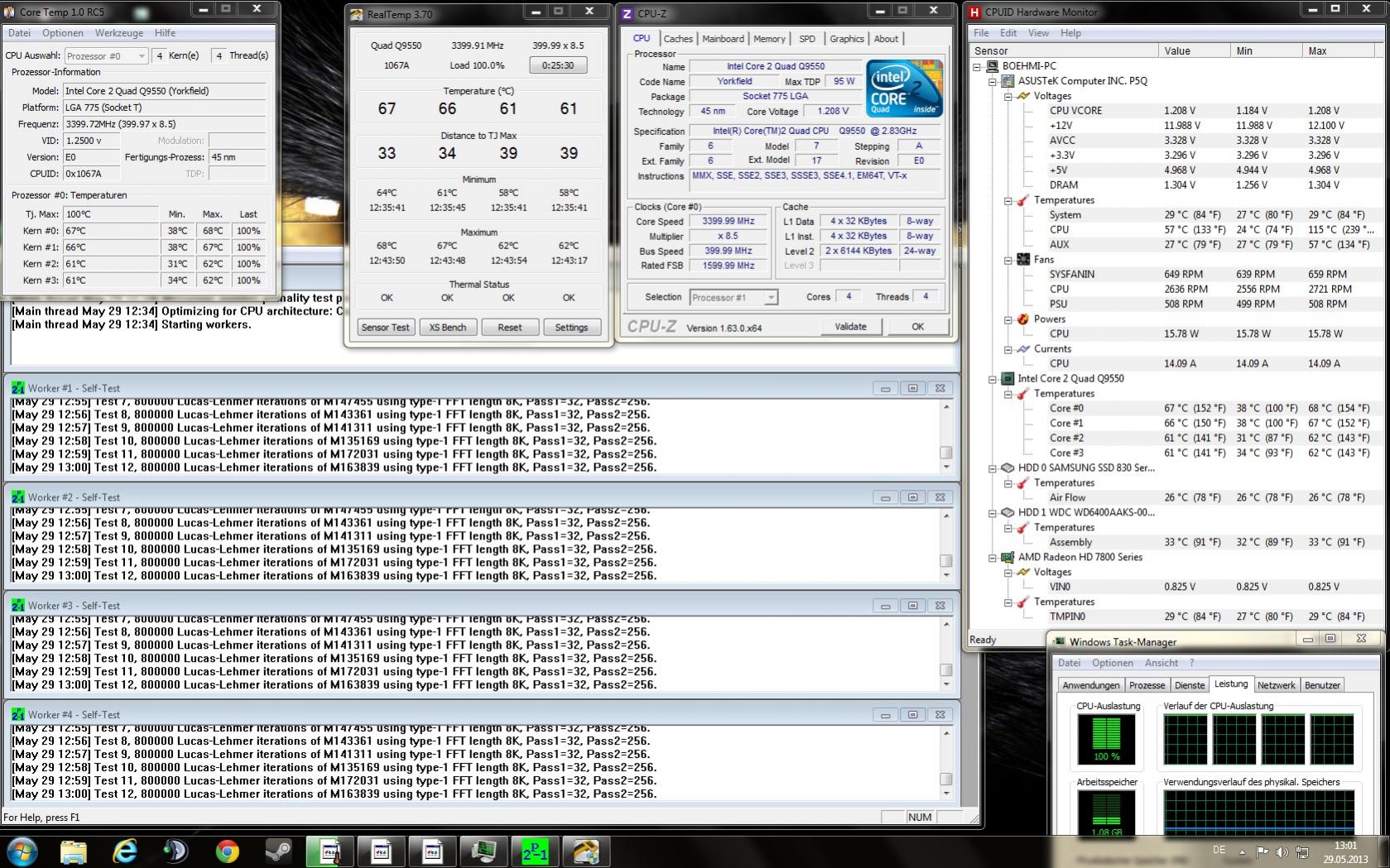Screen dimensions: 1390x868
Task: Switch to Task Manager Prozesse tab
Action: coord(1147,685)
